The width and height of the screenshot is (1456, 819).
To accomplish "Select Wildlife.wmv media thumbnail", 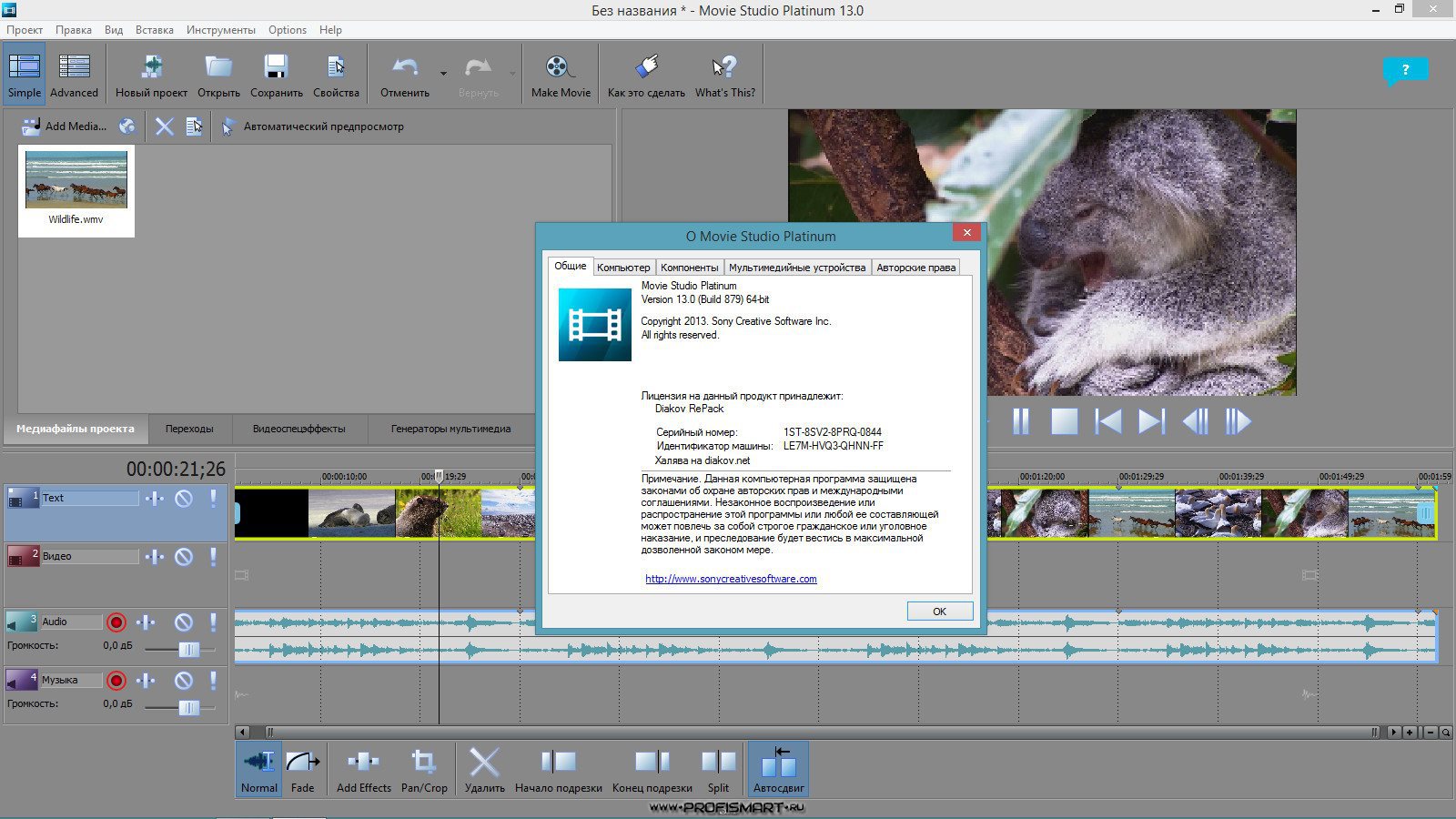I will point(76,191).
